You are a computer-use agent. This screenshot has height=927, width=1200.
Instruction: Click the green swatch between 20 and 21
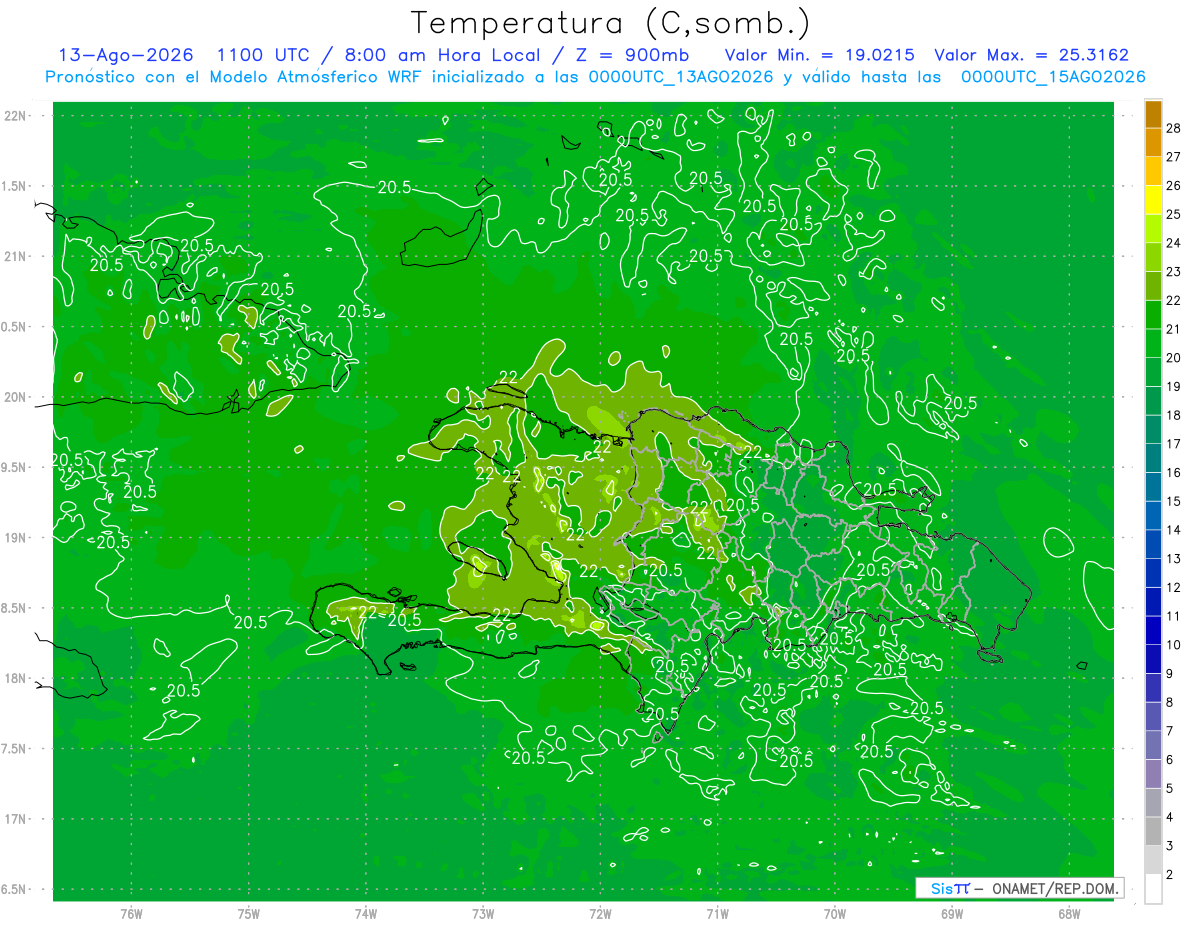[x=1153, y=344]
